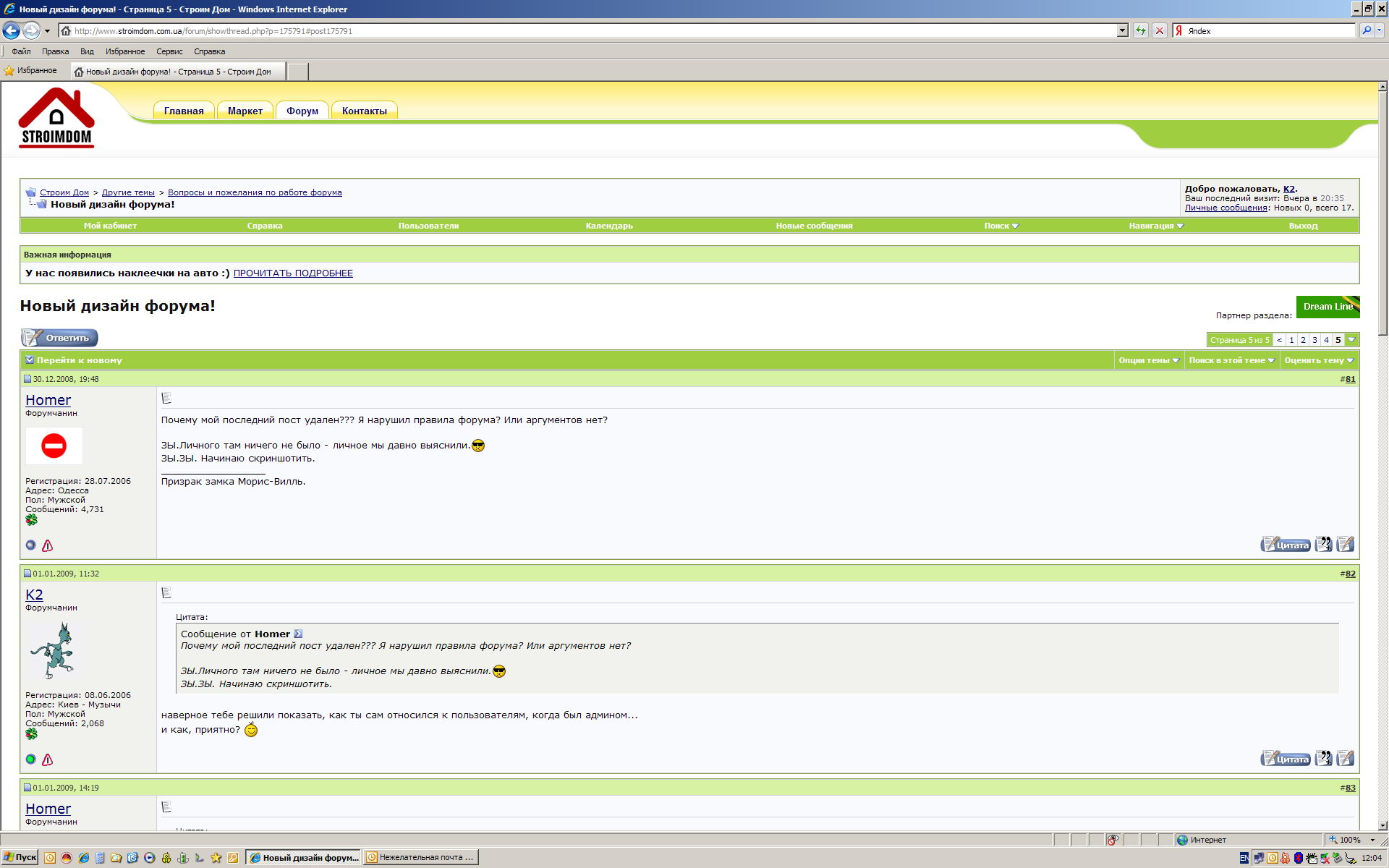This screenshot has height=868, width=1389.
Task: Click Homer's green reputation icon
Action: coord(31,520)
